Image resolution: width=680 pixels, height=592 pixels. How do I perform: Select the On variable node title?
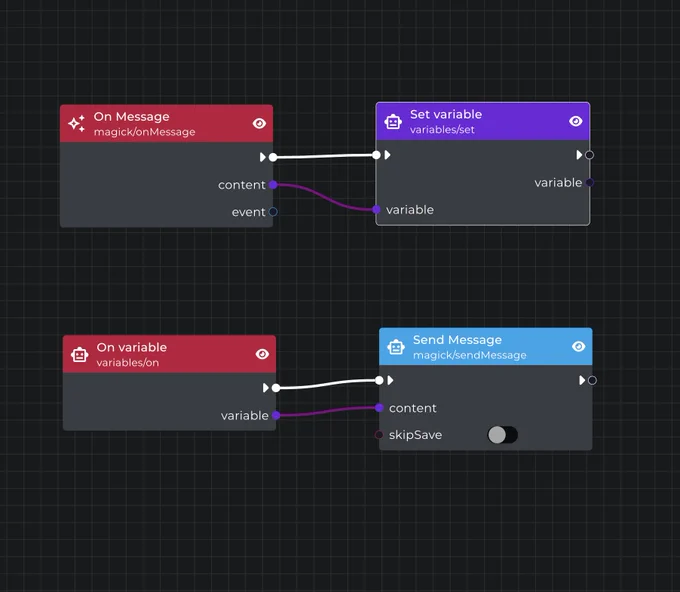(x=131, y=347)
